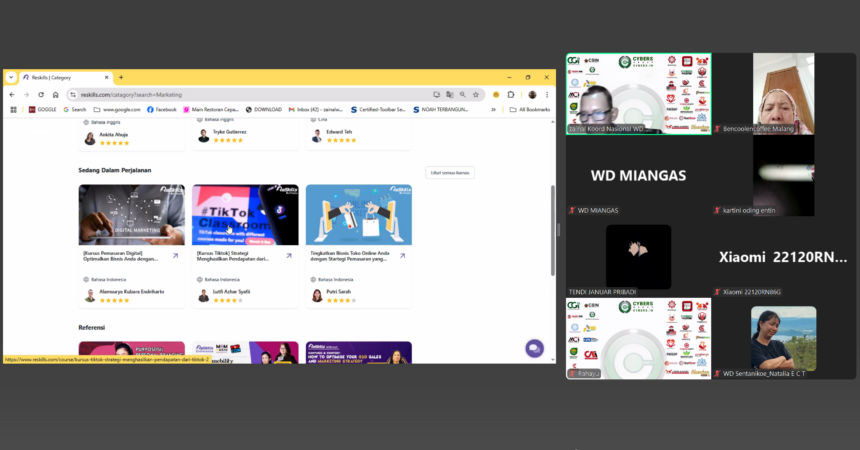Open the Facebook bookmark

[162, 110]
